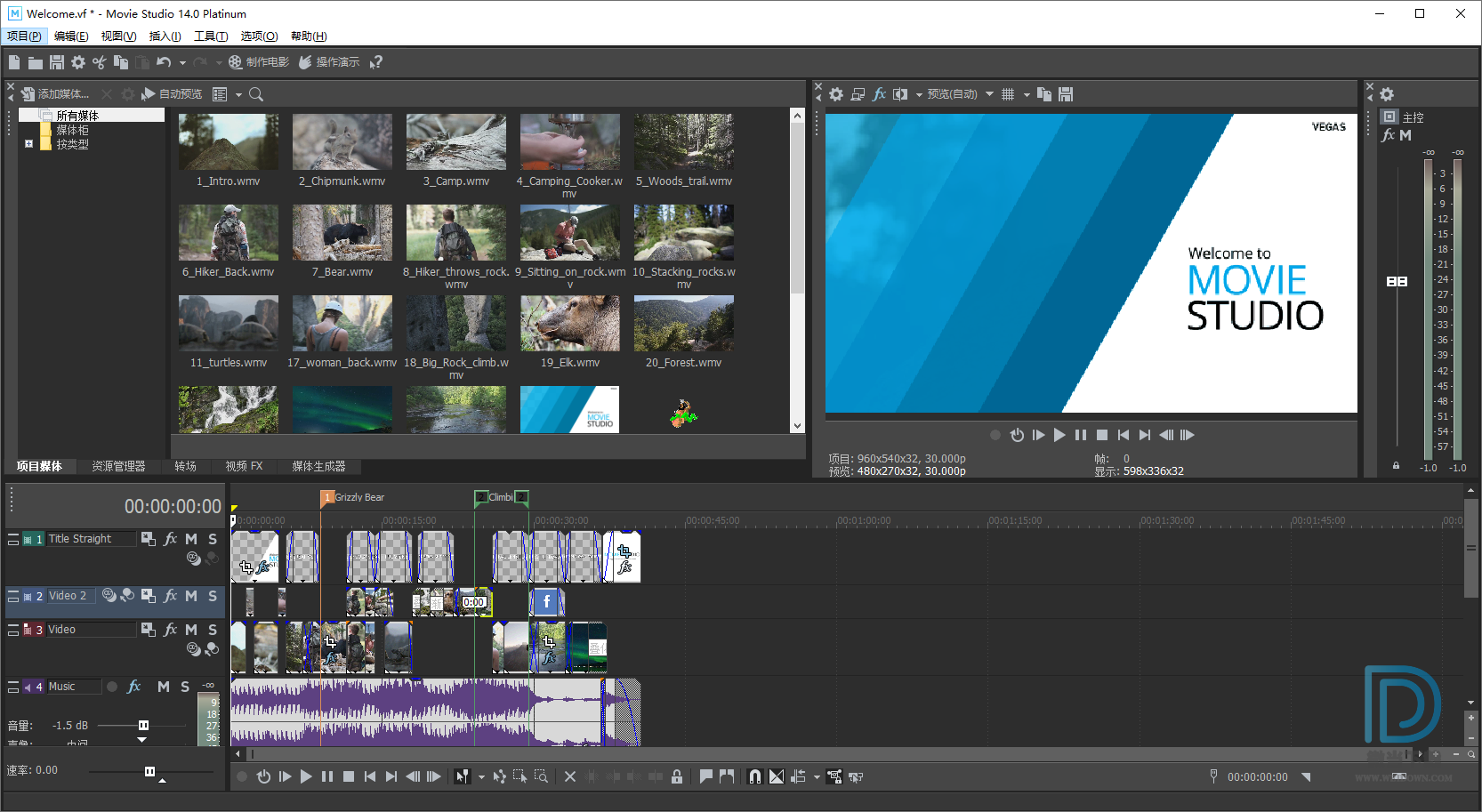The image size is (1482, 812).
Task: Solo the Title Straight track
Action: pyautogui.click(x=213, y=539)
